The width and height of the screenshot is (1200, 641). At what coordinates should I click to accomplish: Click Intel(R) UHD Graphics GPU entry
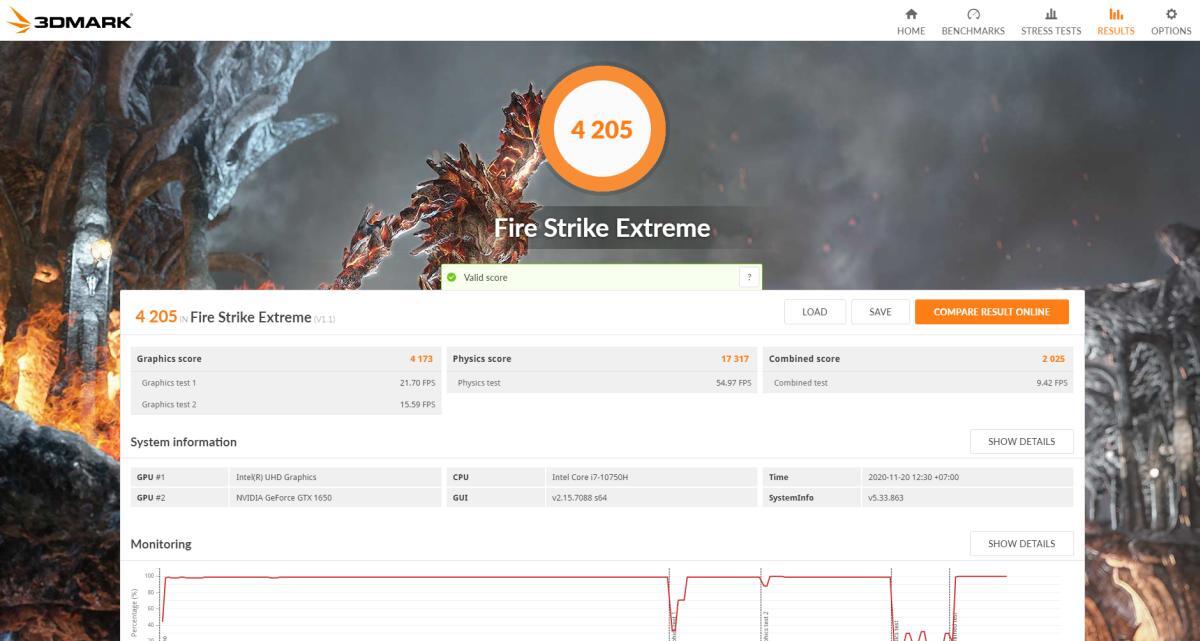(275, 477)
